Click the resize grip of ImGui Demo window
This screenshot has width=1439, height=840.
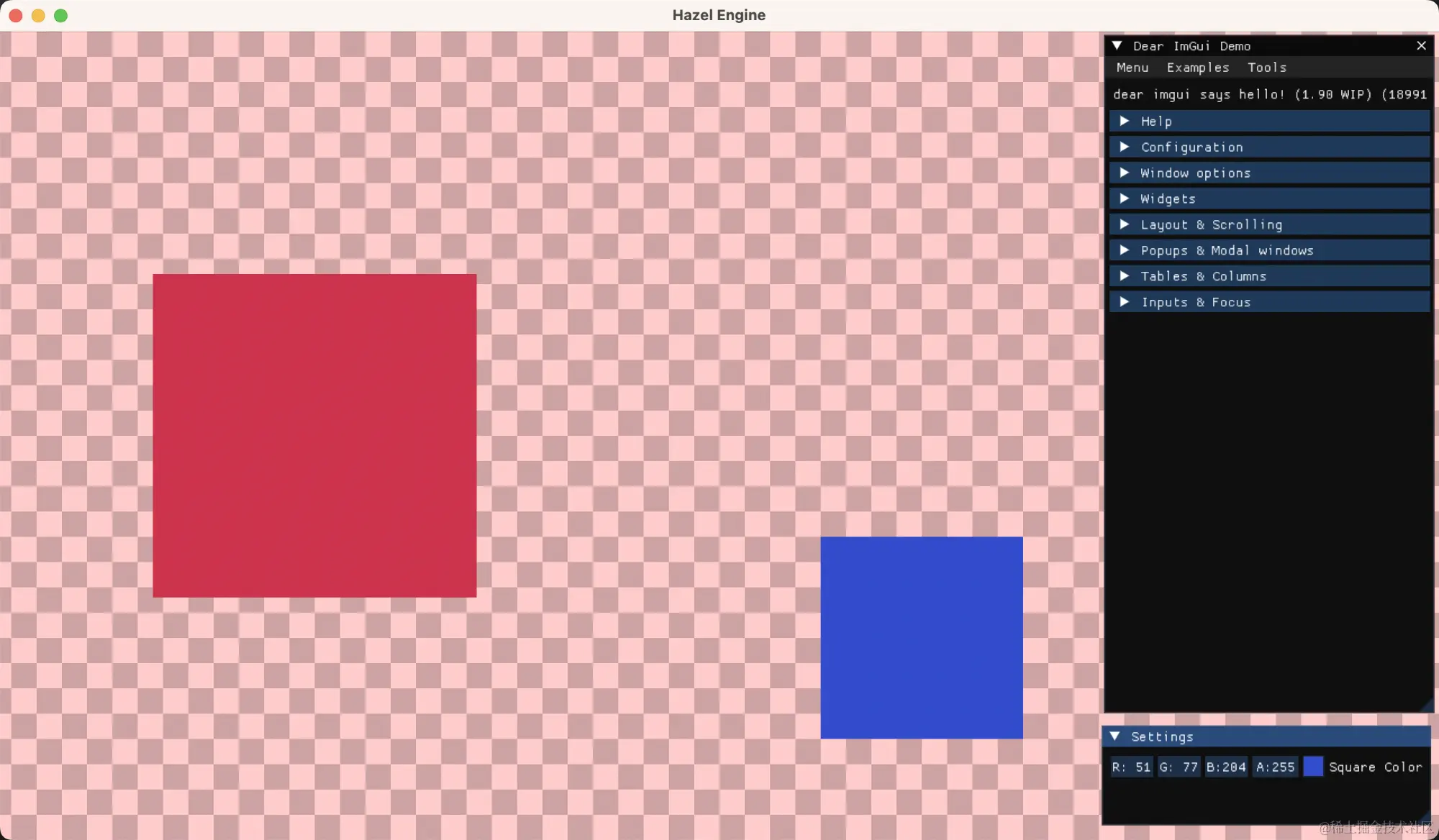1427,706
